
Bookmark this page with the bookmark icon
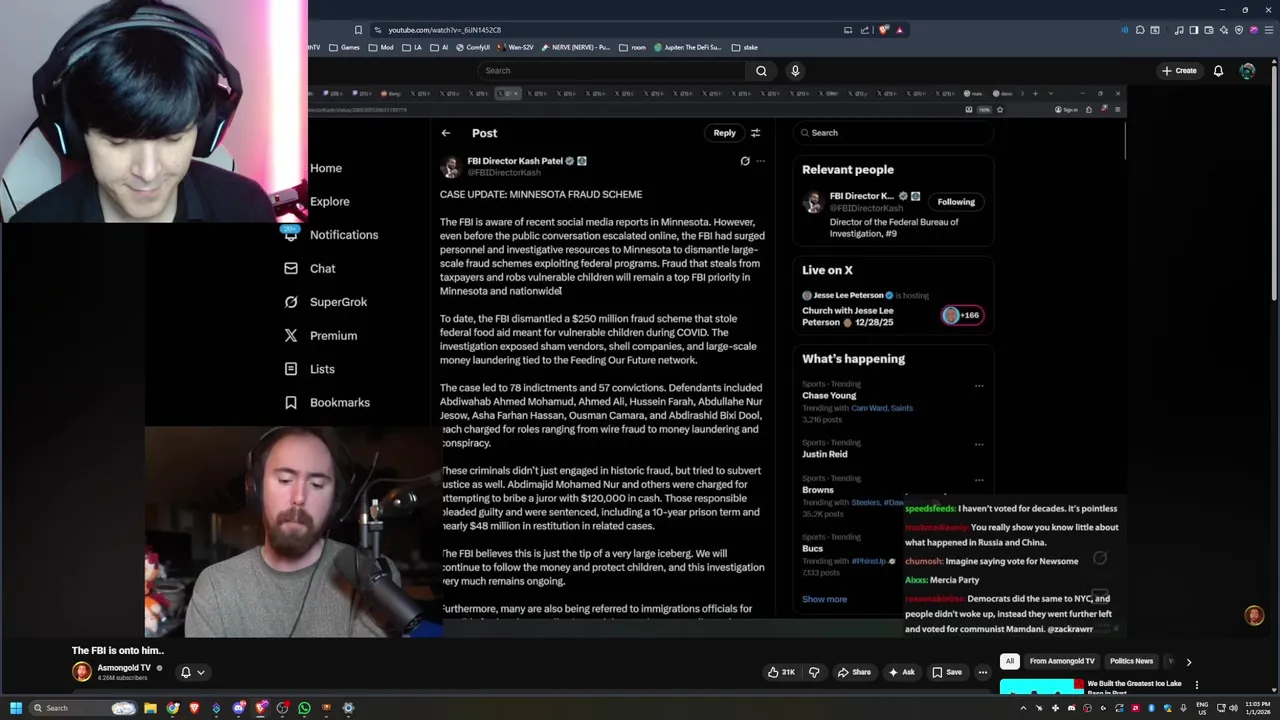(358, 30)
